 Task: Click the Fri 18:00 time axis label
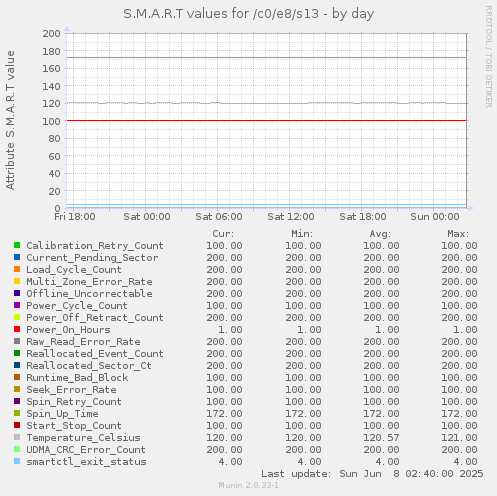pyautogui.click(x=75, y=217)
